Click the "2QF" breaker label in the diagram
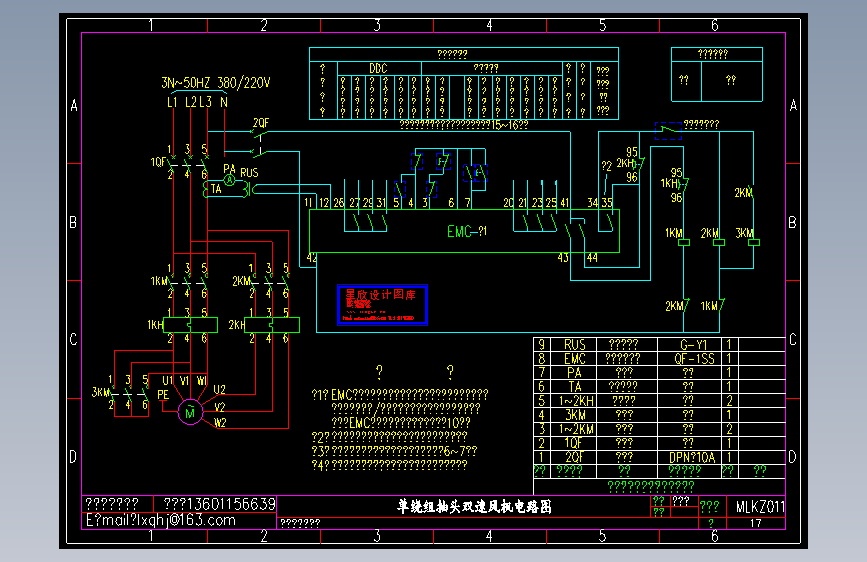The image size is (867, 562). (x=261, y=123)
